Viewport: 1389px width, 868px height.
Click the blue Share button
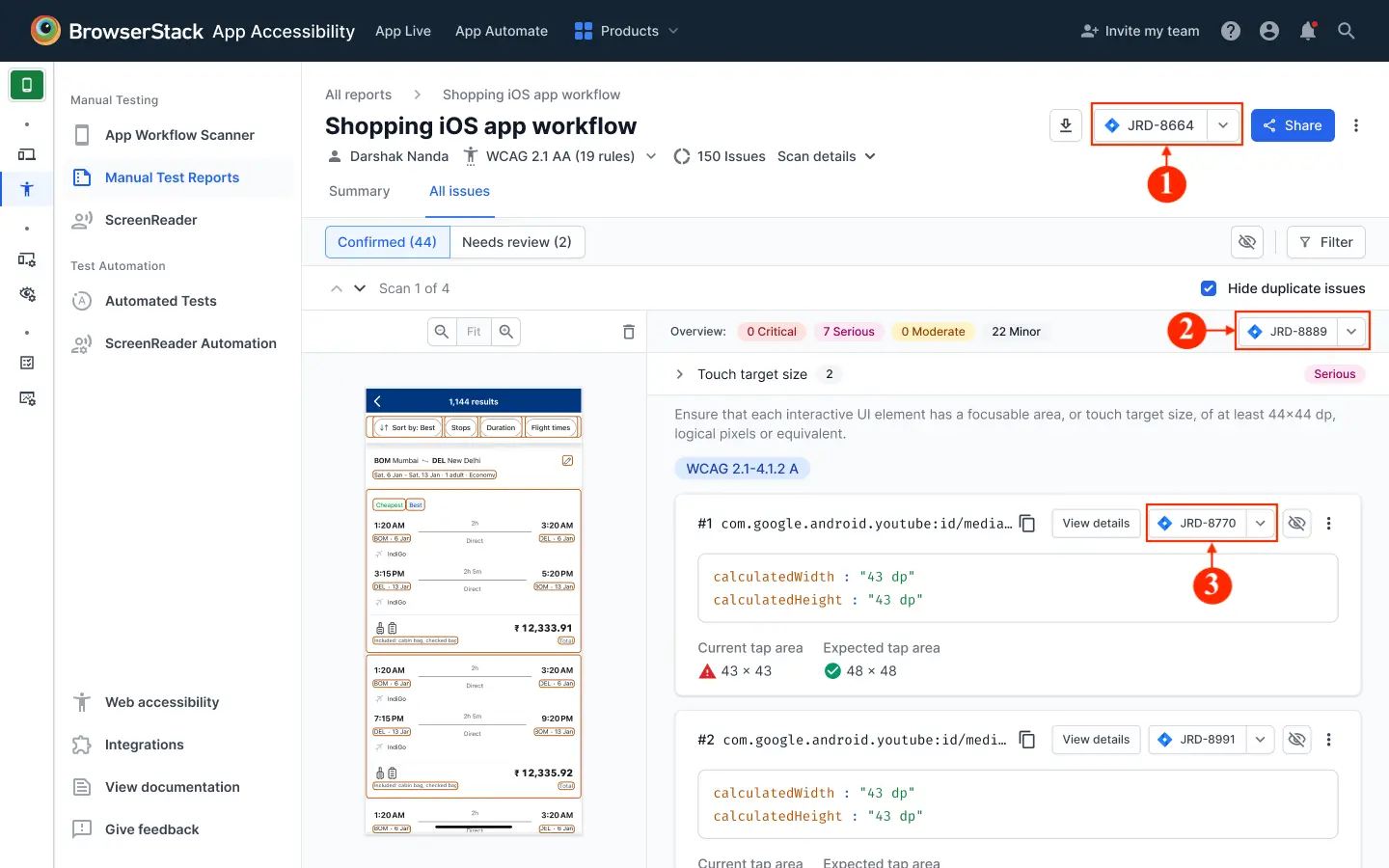coord(1293,125)
